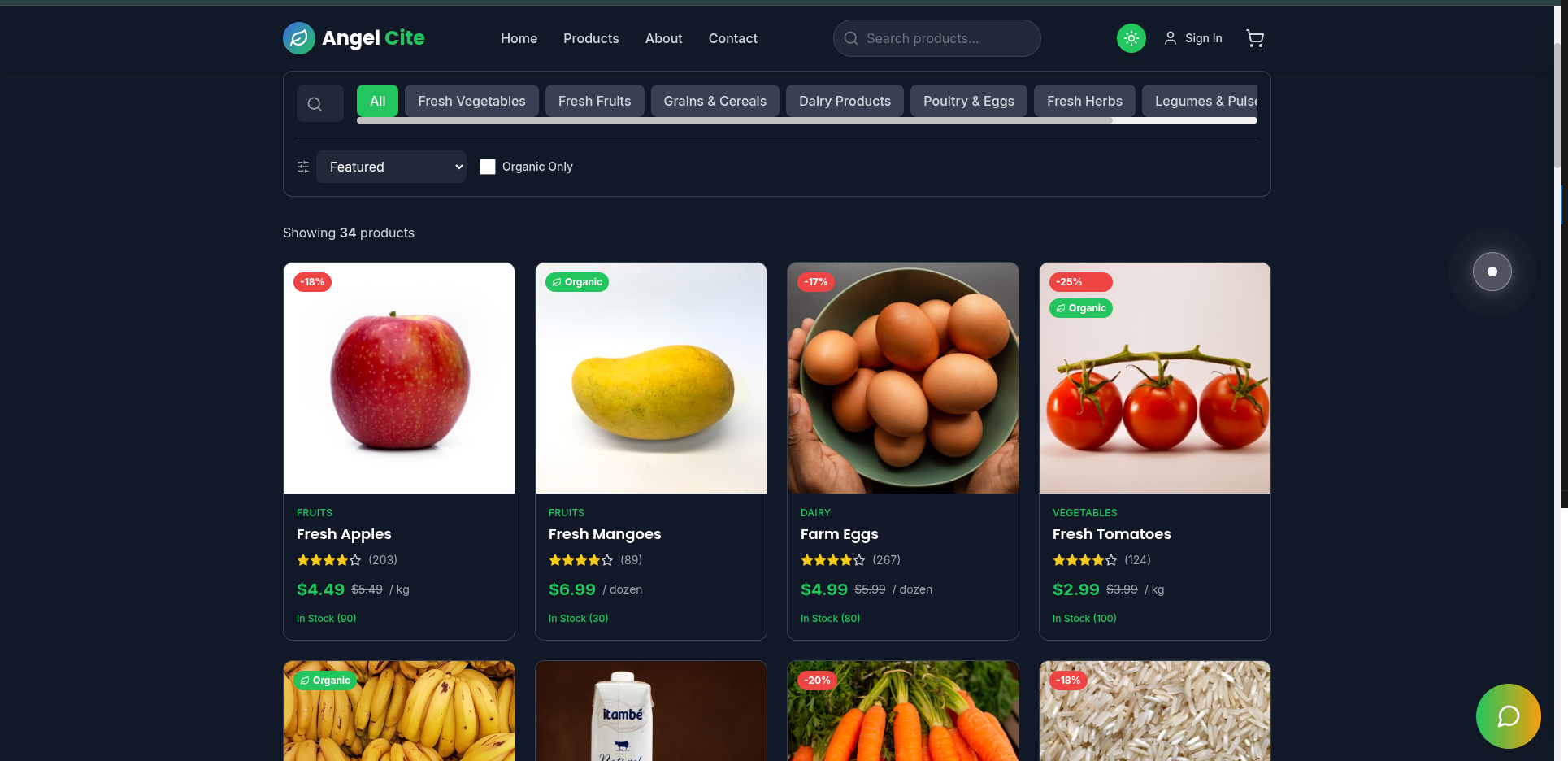This screenshot has width=1568, height=761.
Task: Click the Angel Cite leaf logo
Action: click(x=299, y=38)
